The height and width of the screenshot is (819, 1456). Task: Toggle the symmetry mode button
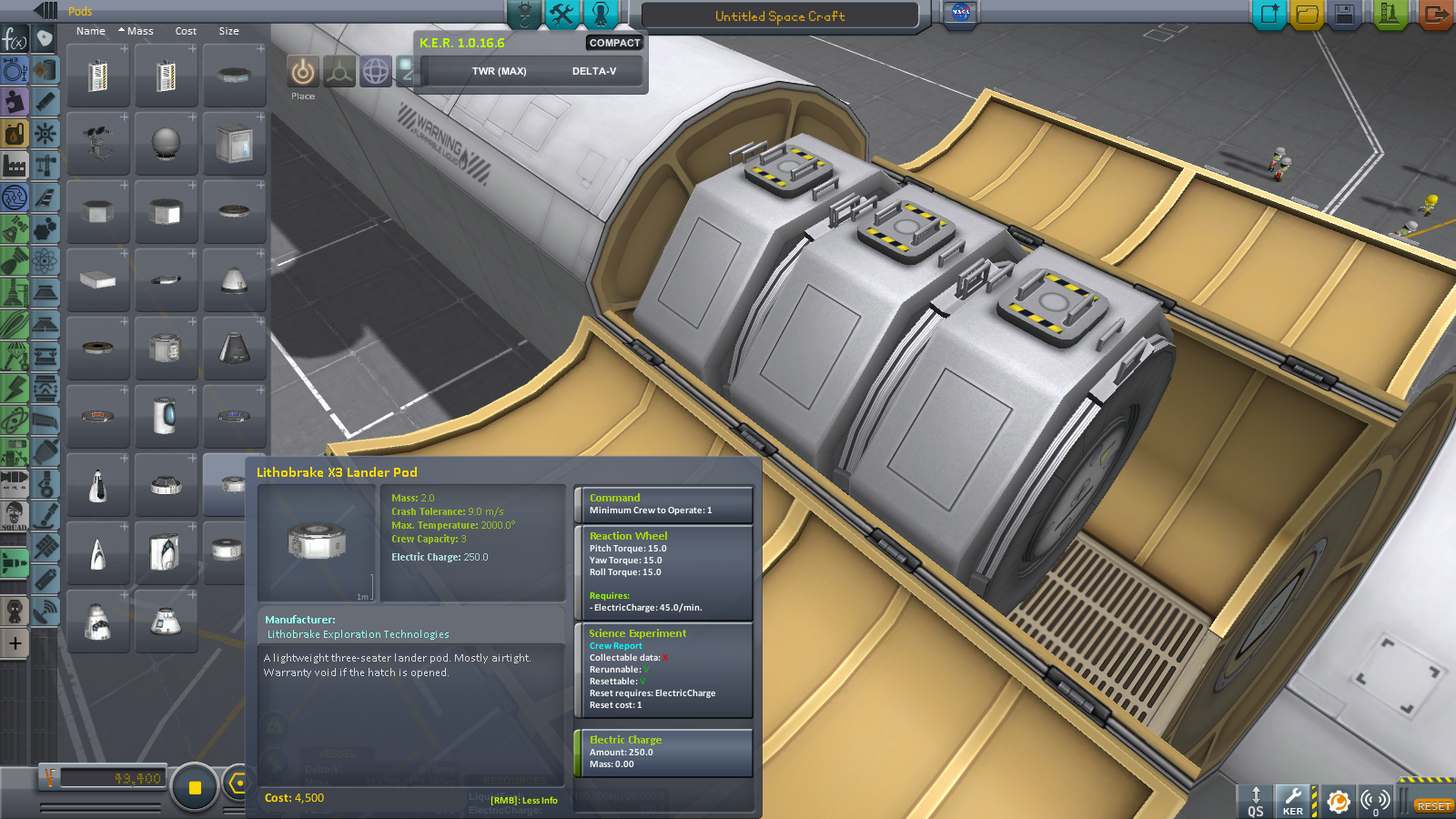tap(194, 787)
